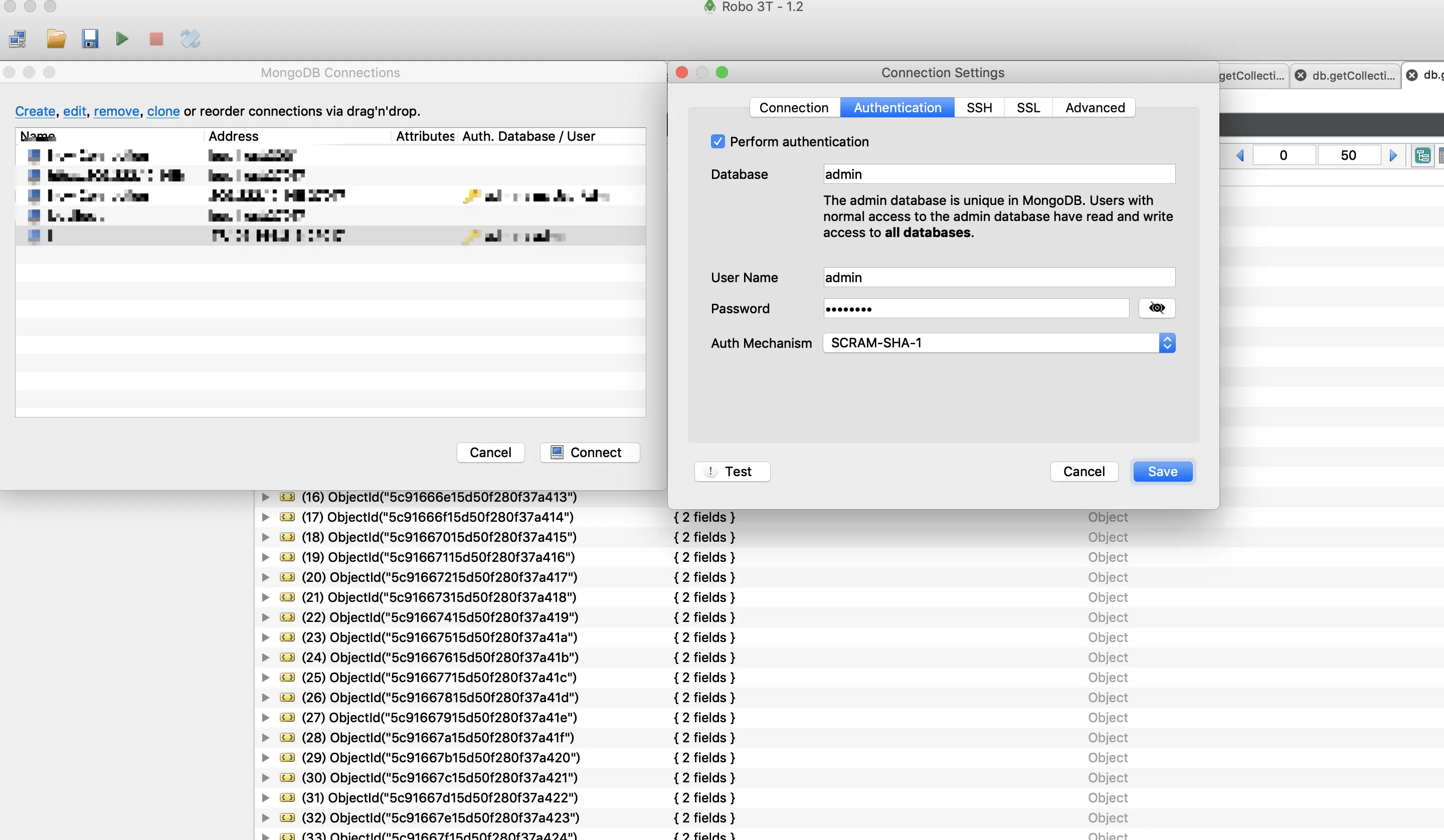
Task: Click the rotate/orientation toolbar icon
Action: tap(190, 39)
